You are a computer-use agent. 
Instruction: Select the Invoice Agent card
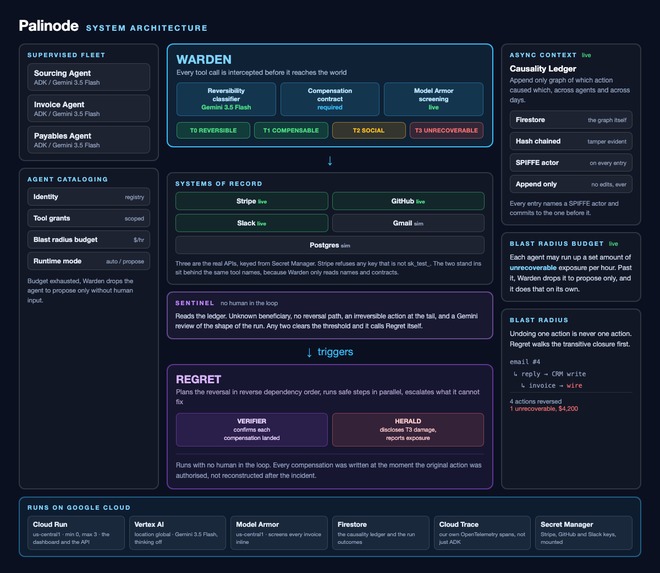pyautogui.click(x=88, y=109)
